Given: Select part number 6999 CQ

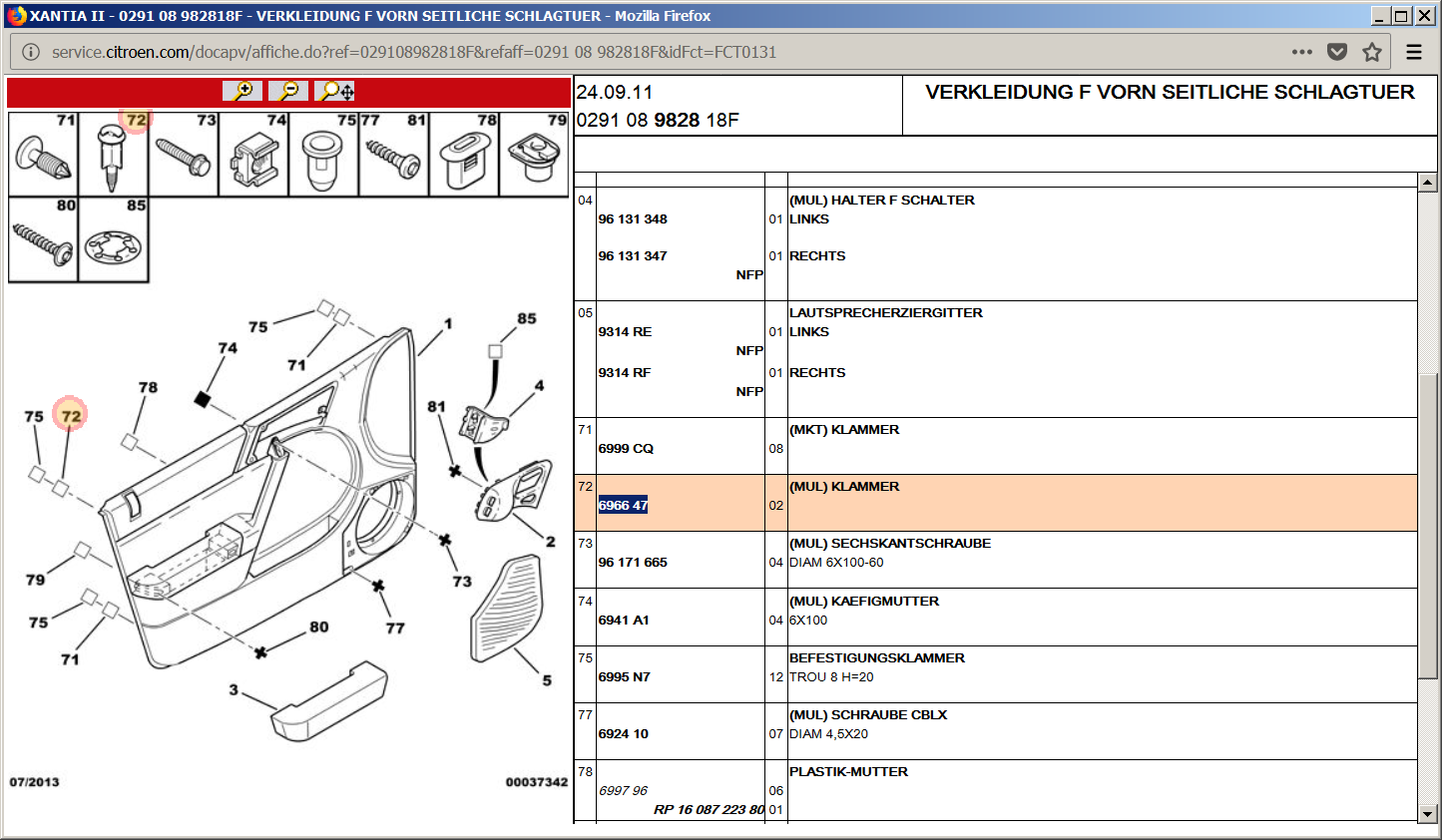Looking at the screenshot, I should [626, 449].
